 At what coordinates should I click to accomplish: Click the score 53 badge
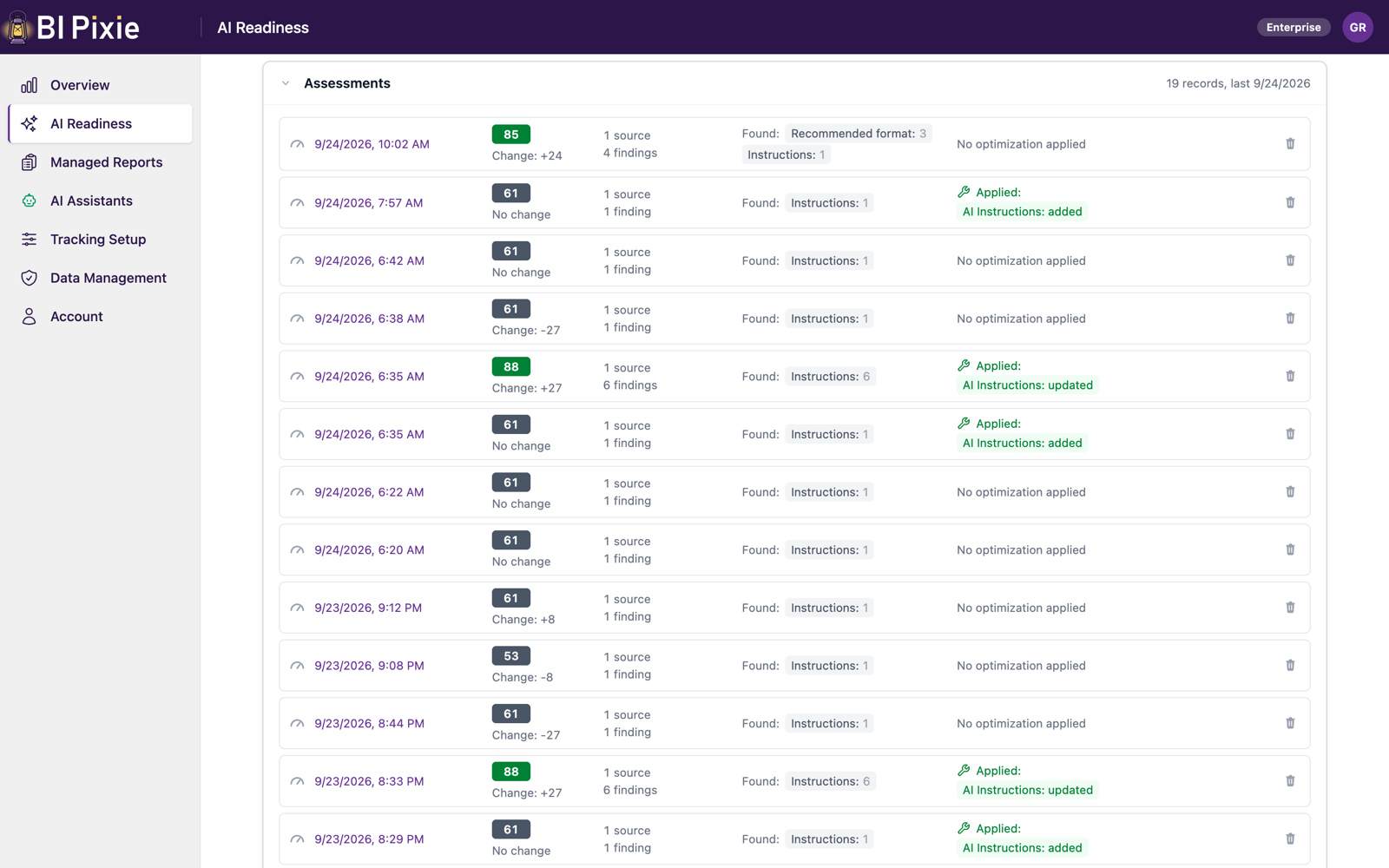(x=510, y=656)
